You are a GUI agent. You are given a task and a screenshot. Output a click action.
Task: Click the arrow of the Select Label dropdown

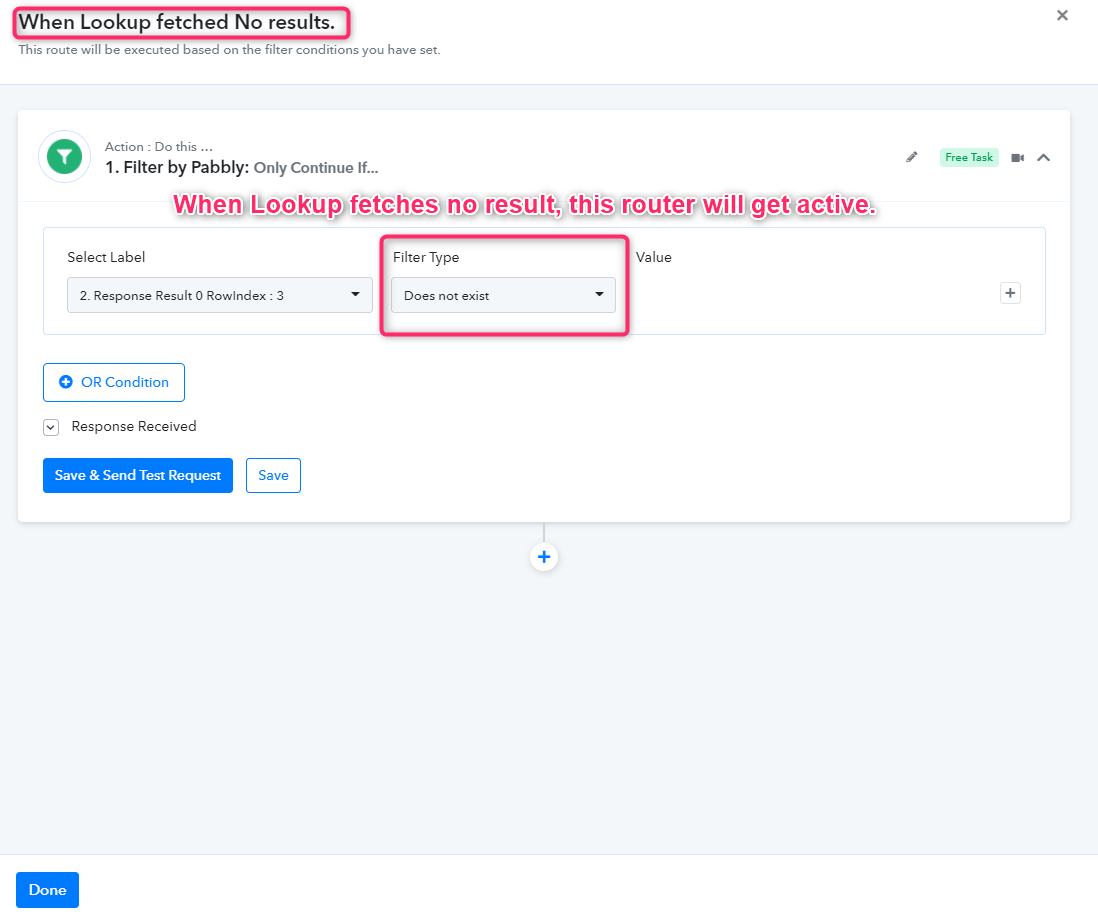pyautogui.click(x=355, y=295)
